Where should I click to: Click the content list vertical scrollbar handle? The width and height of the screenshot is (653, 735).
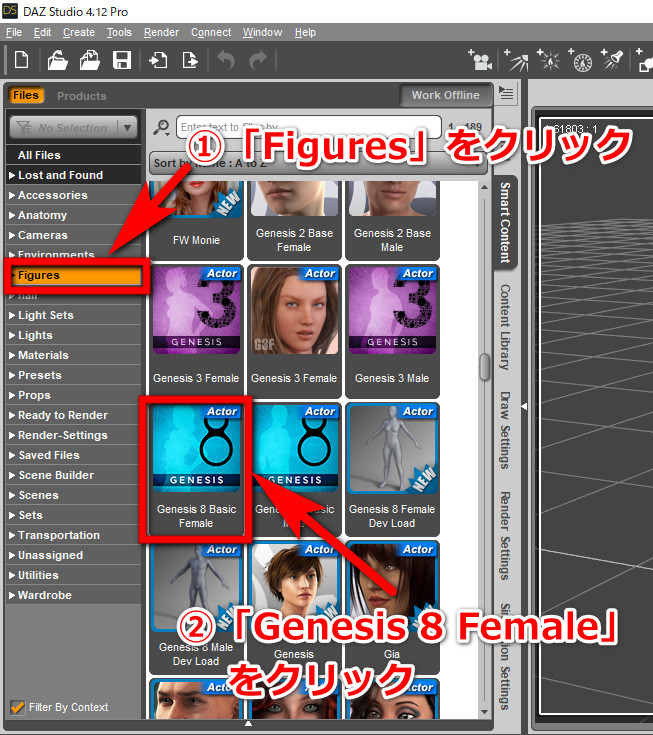(x=485, y=365)
